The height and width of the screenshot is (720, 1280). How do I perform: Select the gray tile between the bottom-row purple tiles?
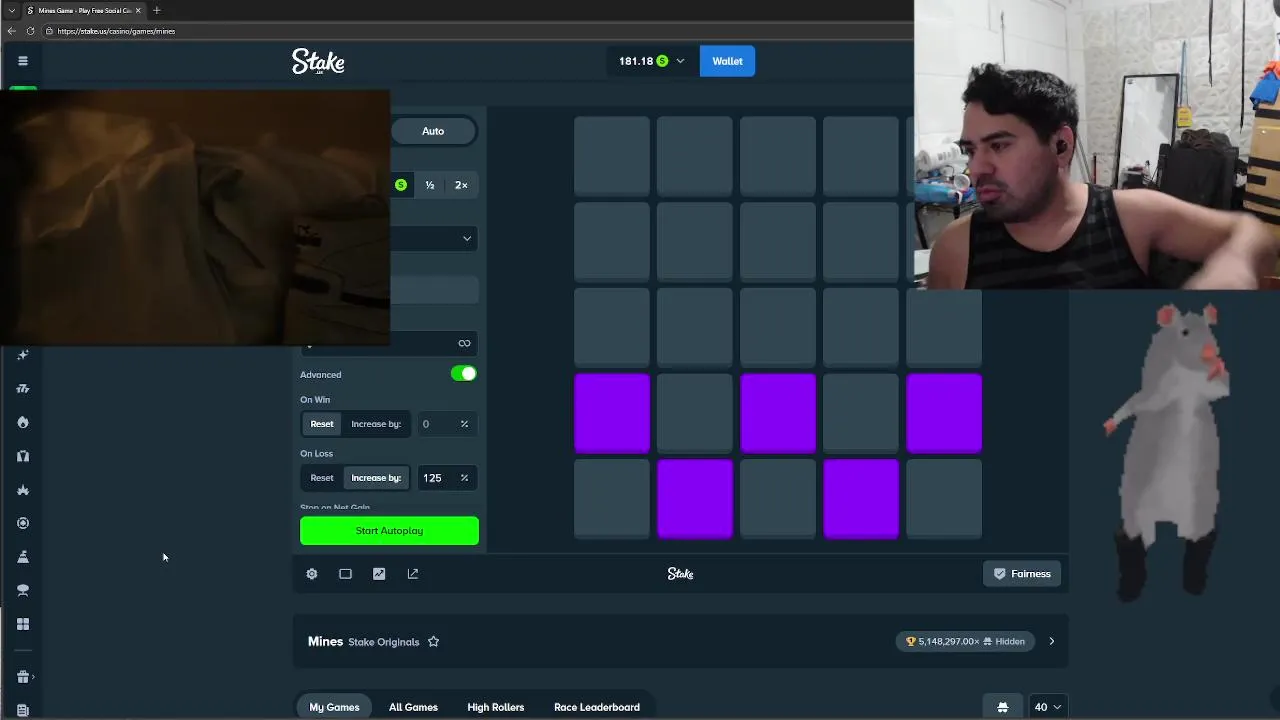778,499
